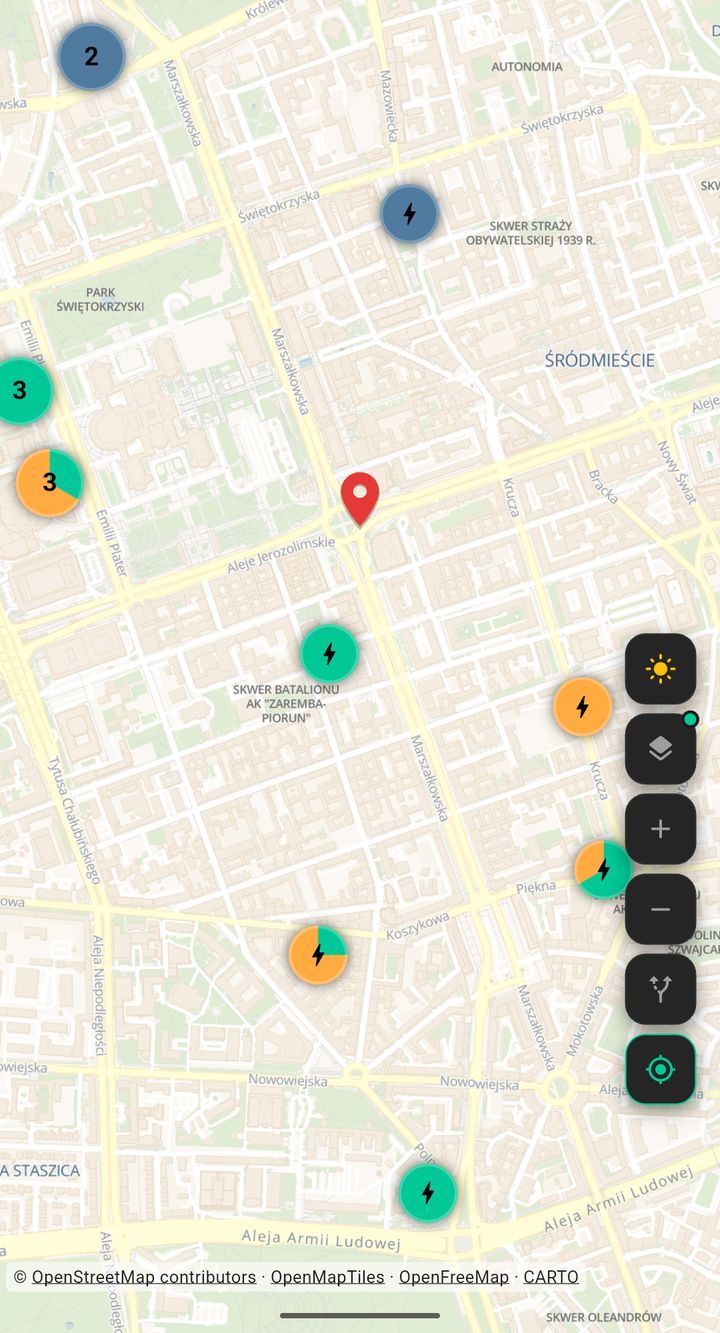This screenshot has width=720, height=1333.
Task: Tap the Koszykowa street label
Action: pos(418,924)
